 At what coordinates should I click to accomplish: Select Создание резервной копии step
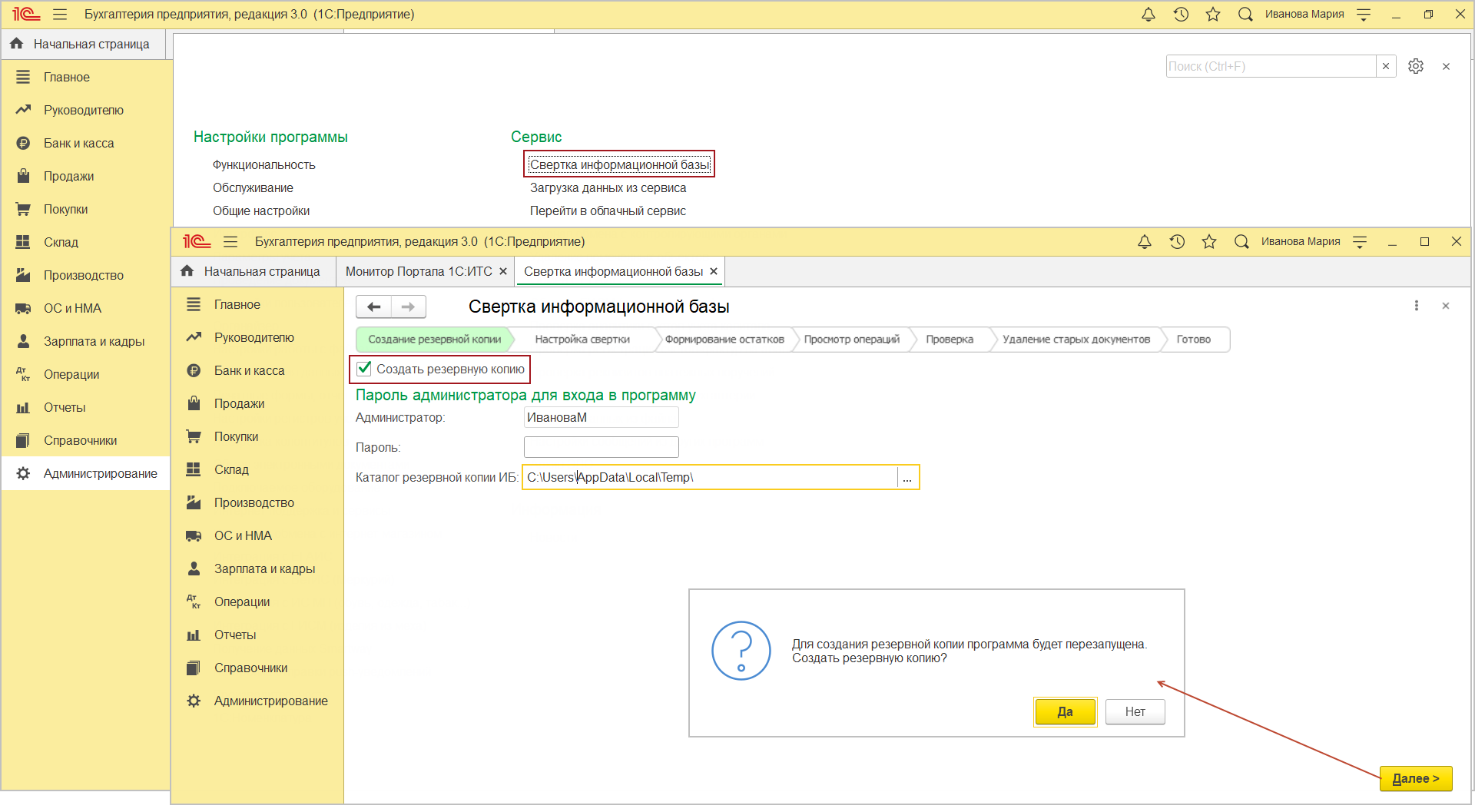[434, 340]
